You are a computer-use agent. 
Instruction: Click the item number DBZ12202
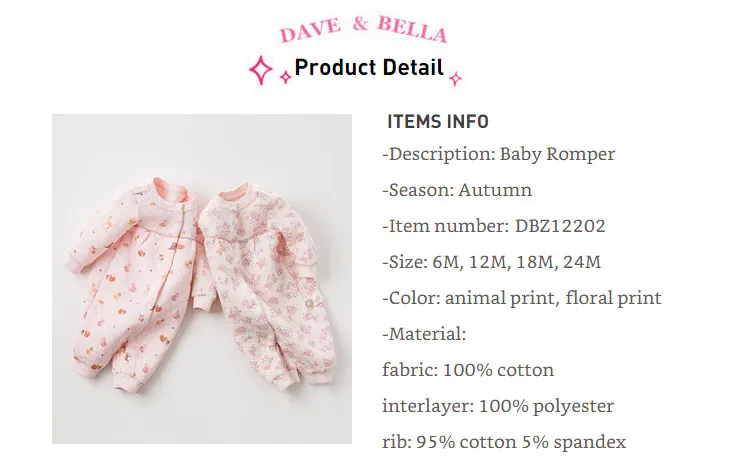coord(560,226)
